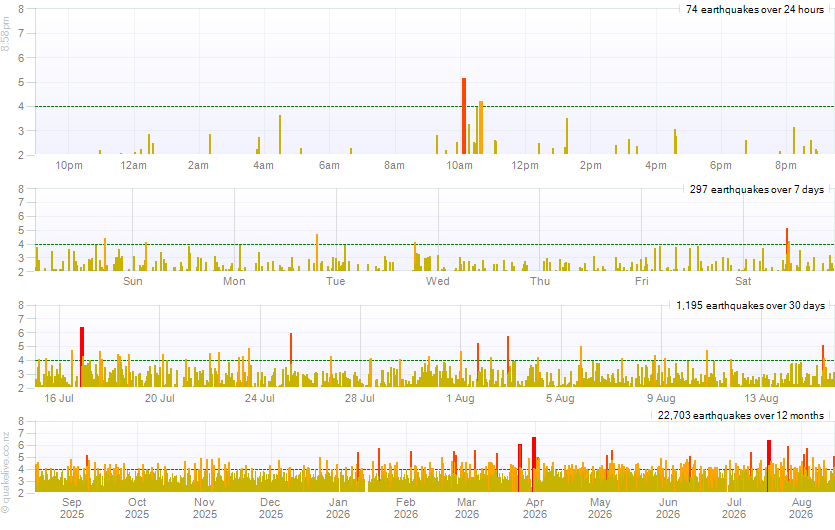
Task: Click the 13 Aug date label
Action: point(762,398)
